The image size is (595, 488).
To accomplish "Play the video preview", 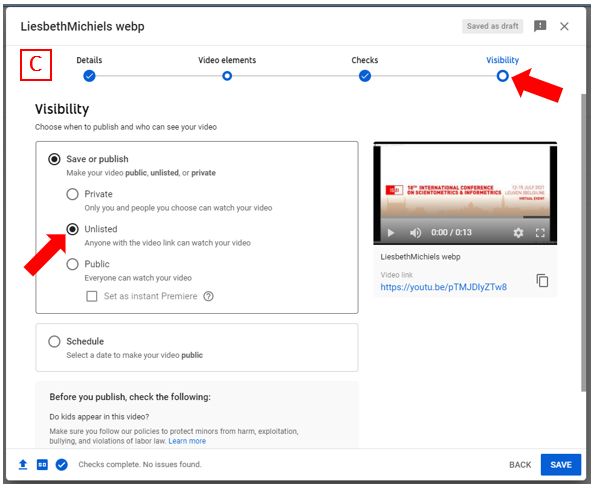I will [x=391, y=233].
